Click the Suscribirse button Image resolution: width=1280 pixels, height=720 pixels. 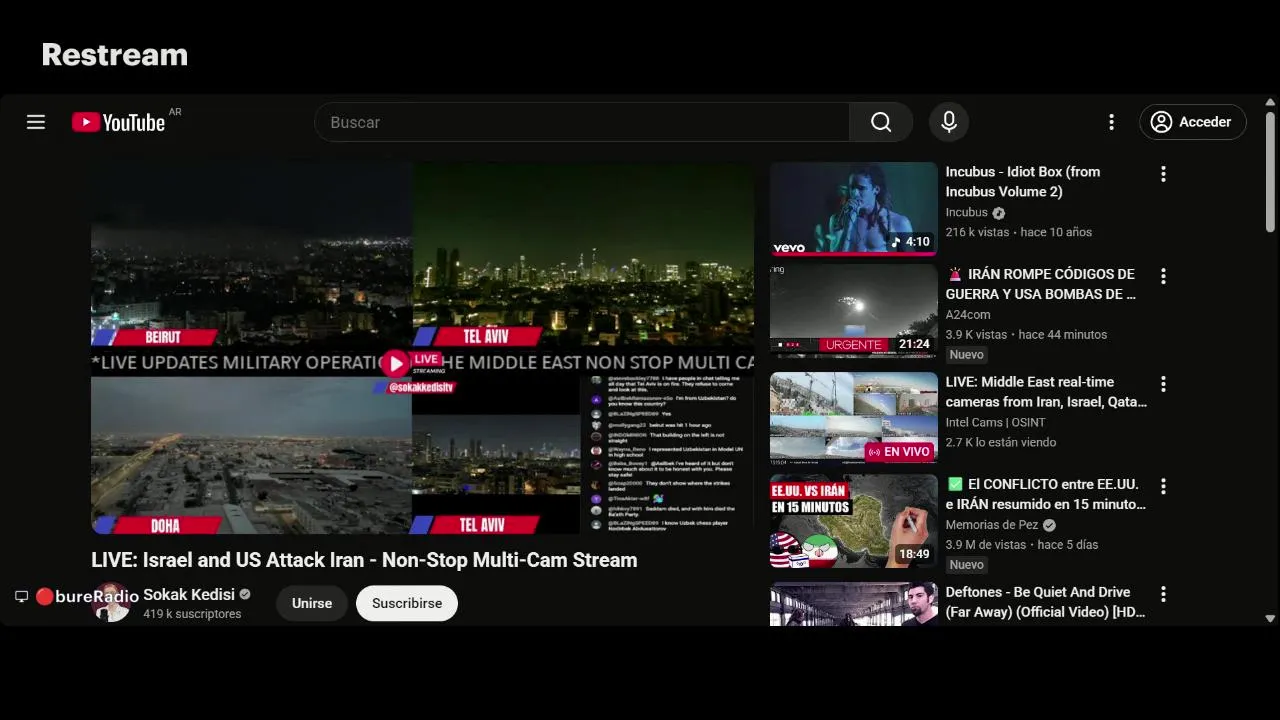pos(407,603)
